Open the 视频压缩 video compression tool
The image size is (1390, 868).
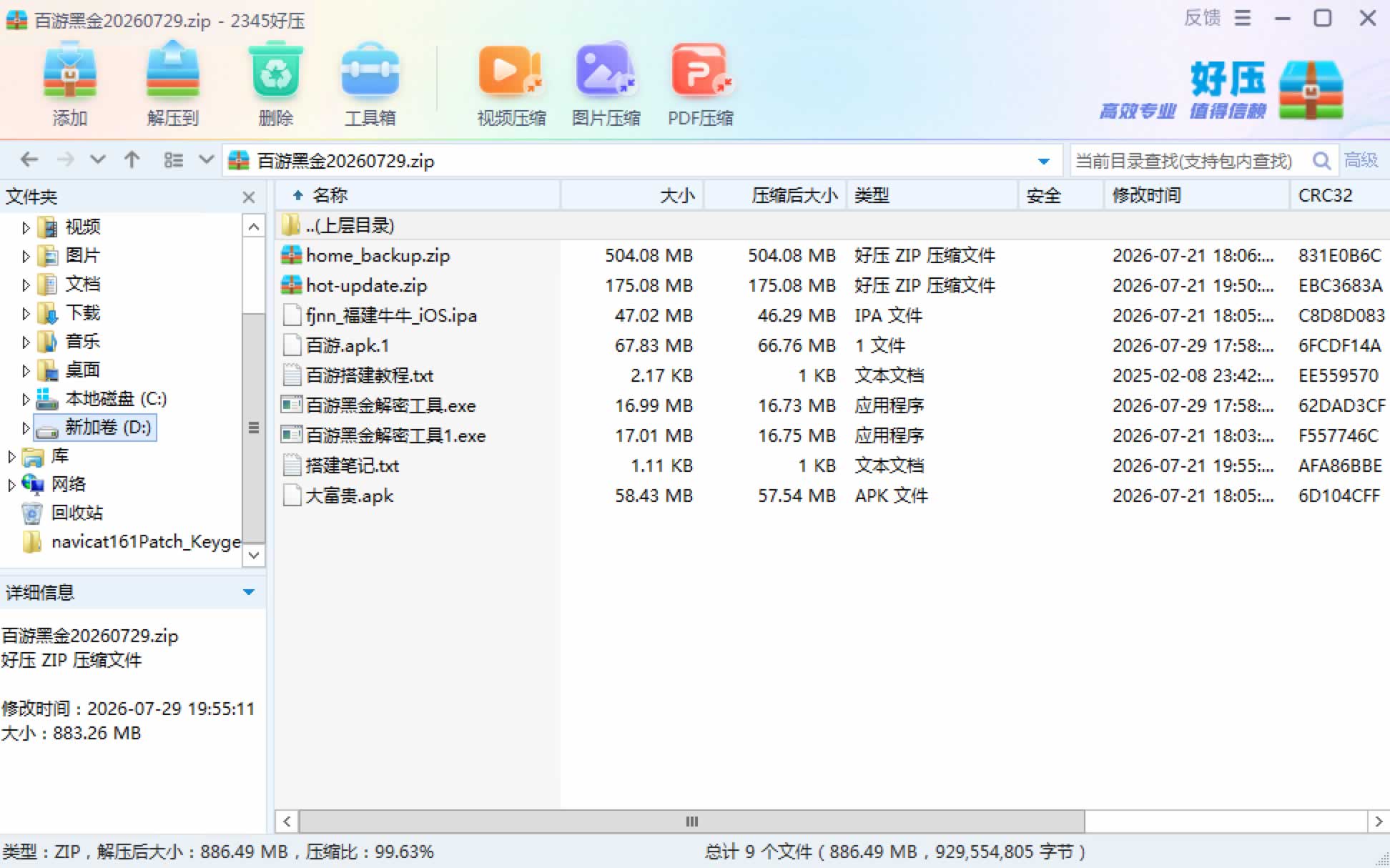point(511,71)
